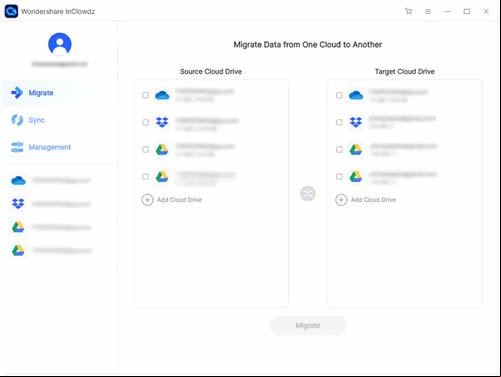501x377 pixels.
Task: Click the Wondershare InClowdz app logo
Action: [x=11, y=11]
